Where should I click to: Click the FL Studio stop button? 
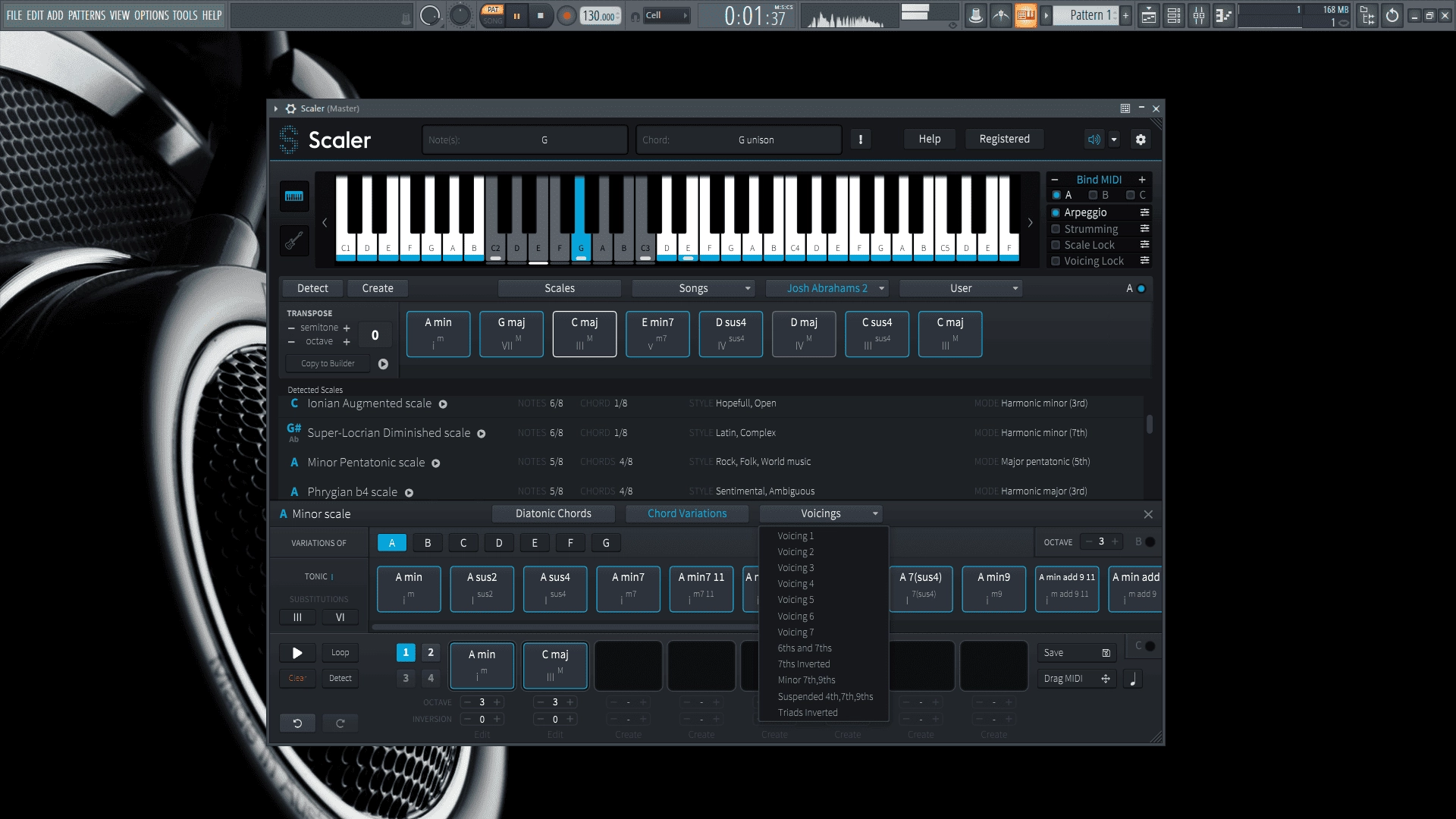pos(541,16)
